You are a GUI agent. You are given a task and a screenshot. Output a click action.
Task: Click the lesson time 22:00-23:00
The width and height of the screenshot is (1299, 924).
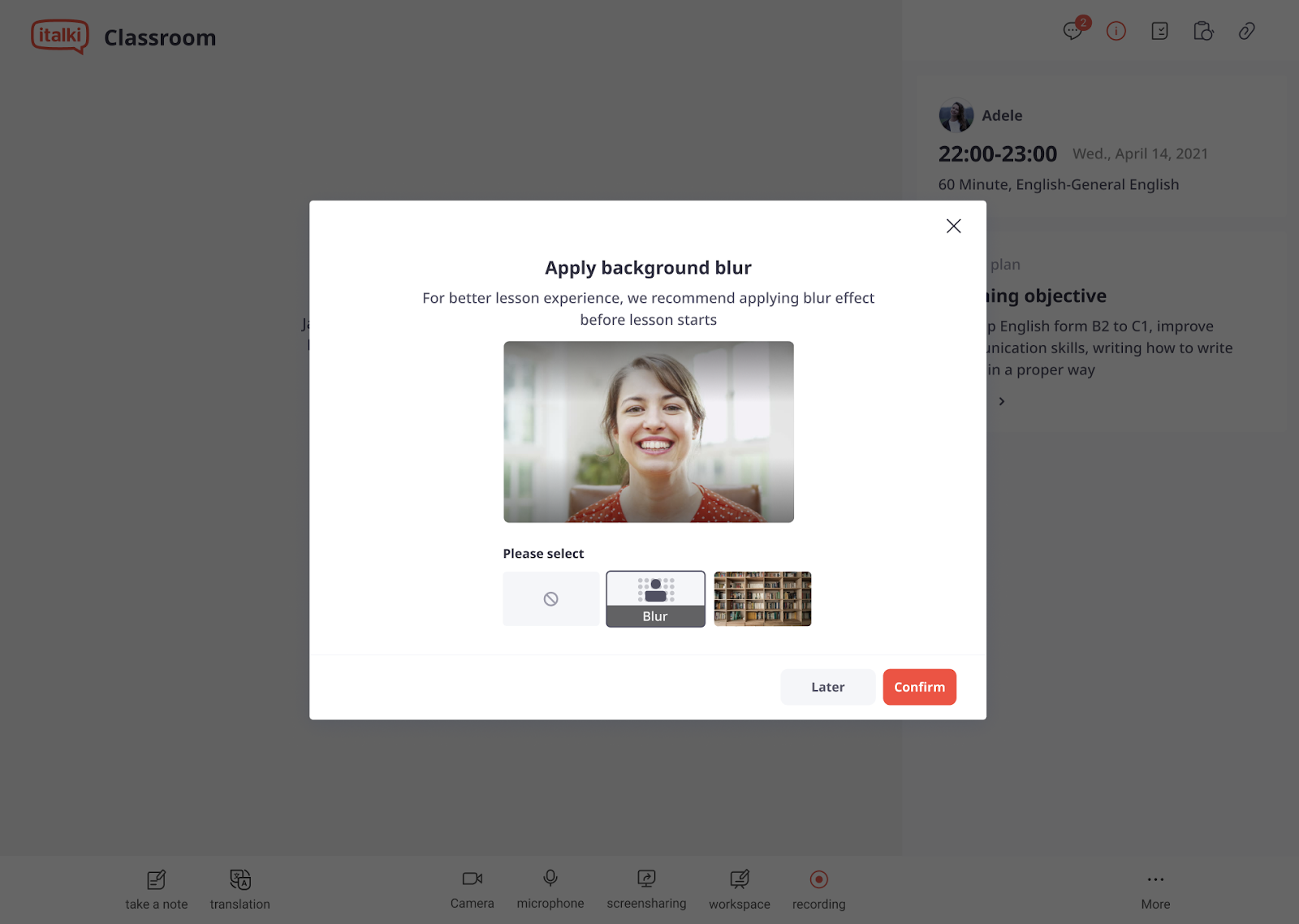click(x=998, y=153)
